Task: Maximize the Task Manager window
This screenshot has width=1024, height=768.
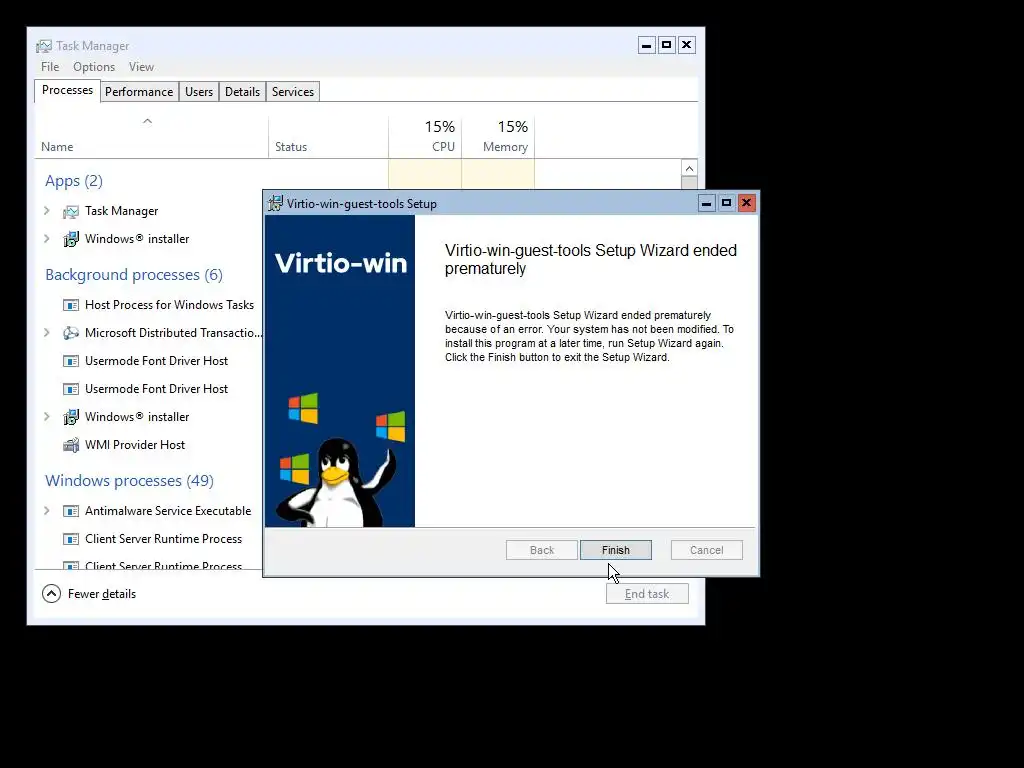Action: tap(666, 44)
